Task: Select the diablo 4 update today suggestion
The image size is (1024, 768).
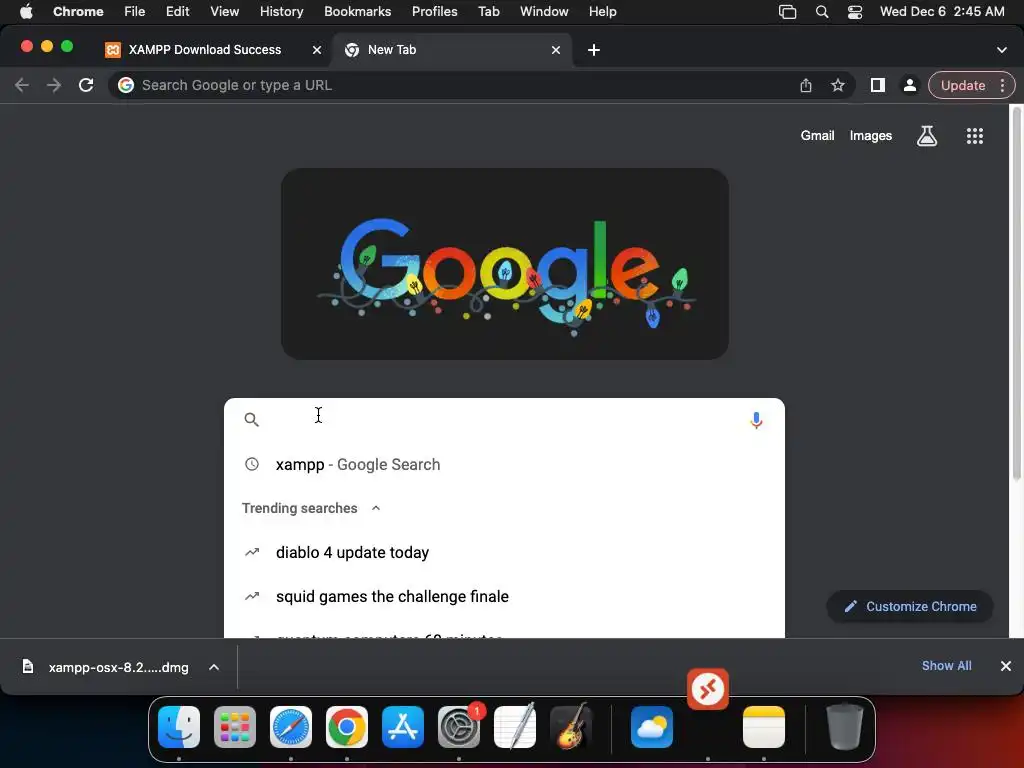Action: click(504, 552)
